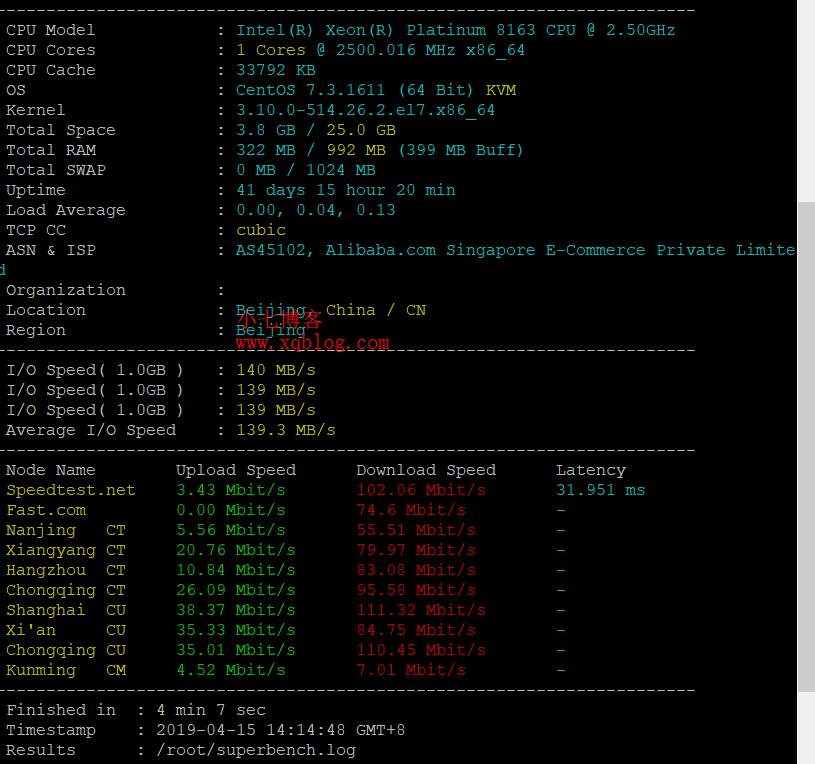Click the 'Hangzhou CT' node name
The image size is (815, 764).
point(65,570)
